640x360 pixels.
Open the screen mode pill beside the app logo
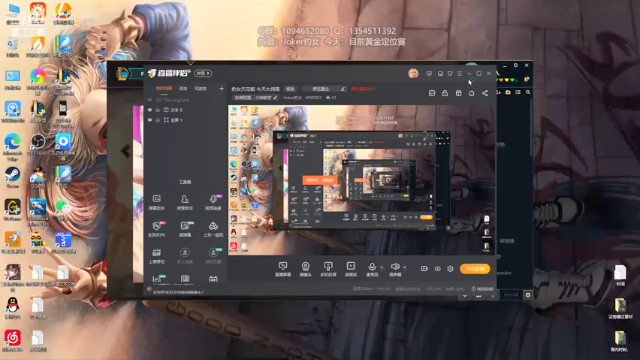pos(203,73)
